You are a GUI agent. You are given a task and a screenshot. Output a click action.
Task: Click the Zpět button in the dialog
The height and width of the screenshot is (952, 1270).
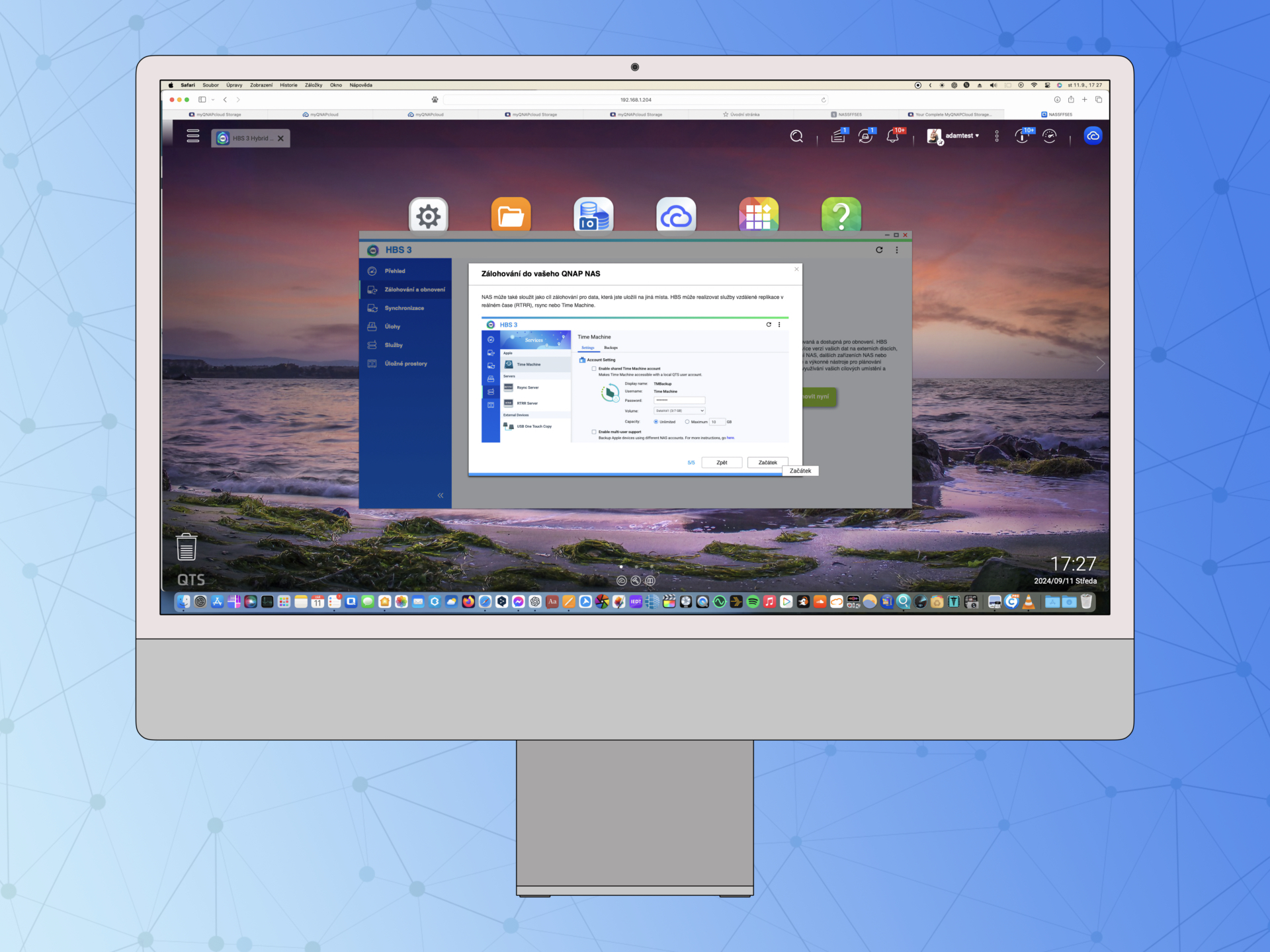pyautogui.click(x=721, y=463)
